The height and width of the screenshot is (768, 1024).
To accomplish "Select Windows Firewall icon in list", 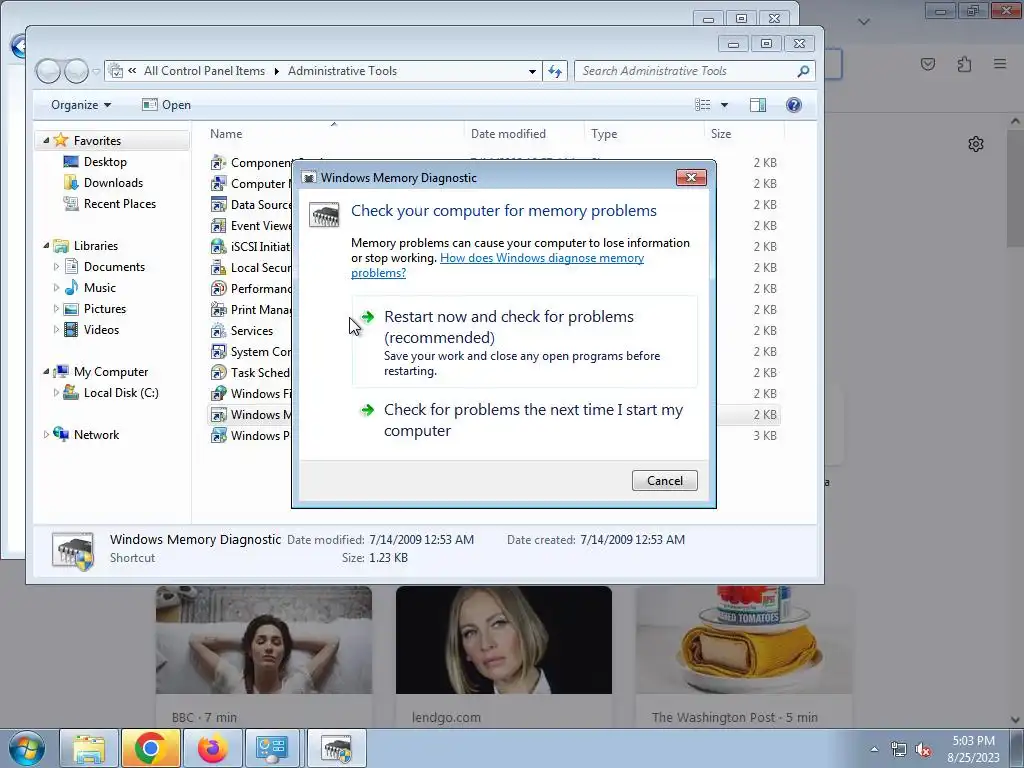I will click(x=218, y=394).
